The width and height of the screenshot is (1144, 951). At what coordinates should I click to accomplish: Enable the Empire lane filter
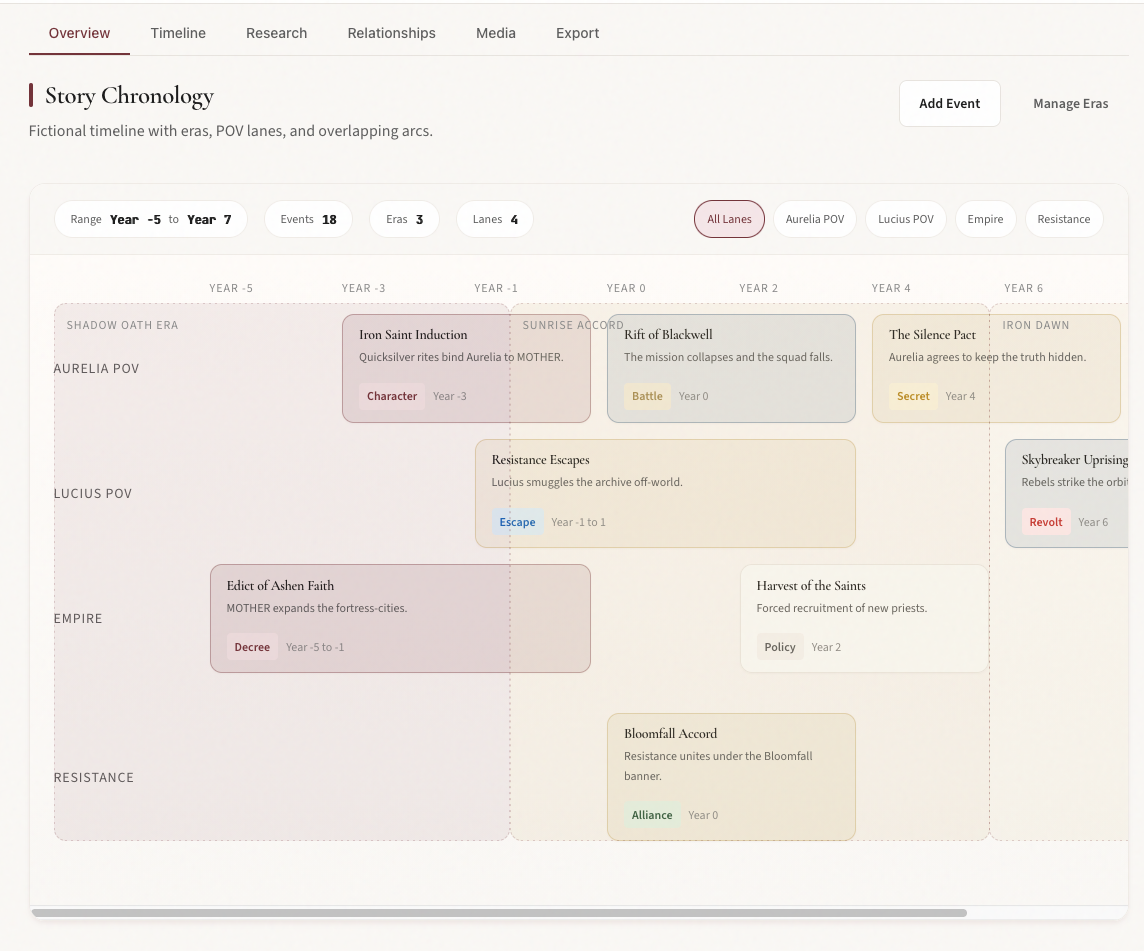pos(985,218)
